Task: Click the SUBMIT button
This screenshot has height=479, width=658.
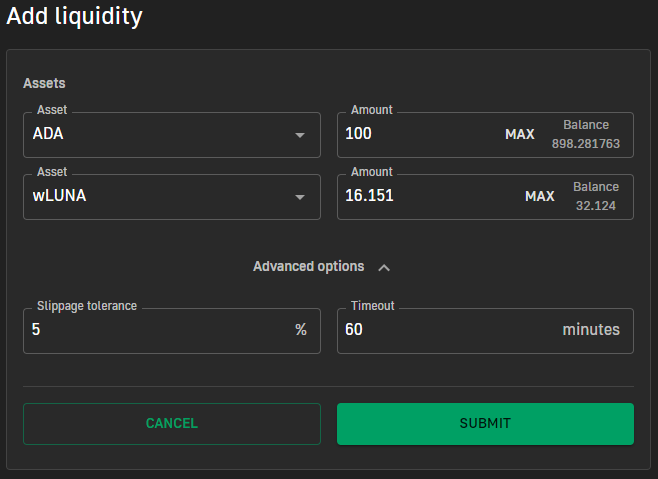Action: 485,424
